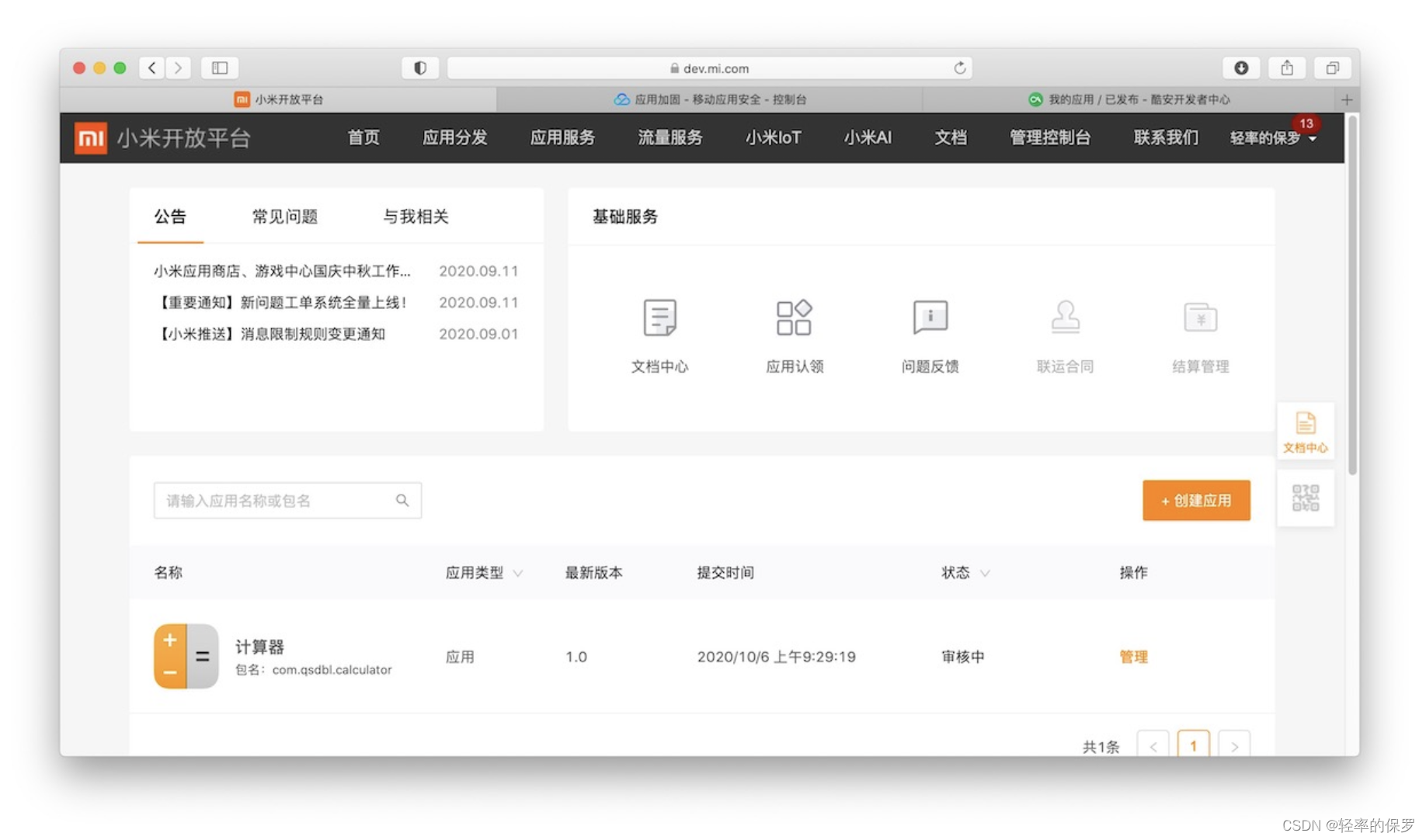Go back in Safari
1426x840 pixels.
152,68
